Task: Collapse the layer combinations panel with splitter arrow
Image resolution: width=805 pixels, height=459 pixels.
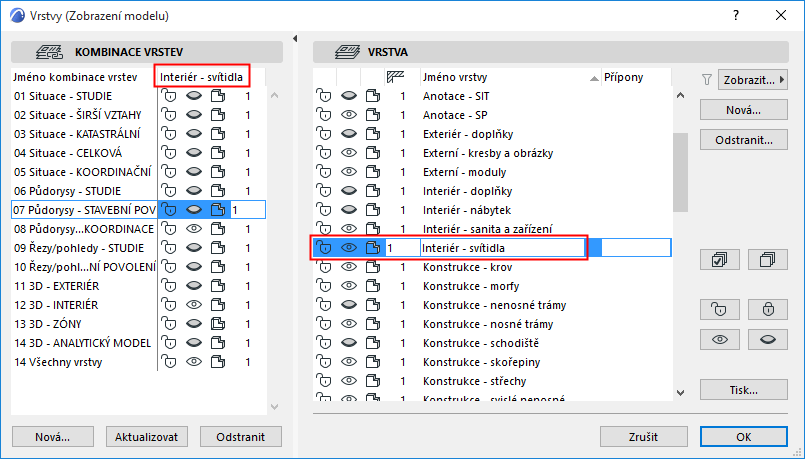Action: click(295, 38)
